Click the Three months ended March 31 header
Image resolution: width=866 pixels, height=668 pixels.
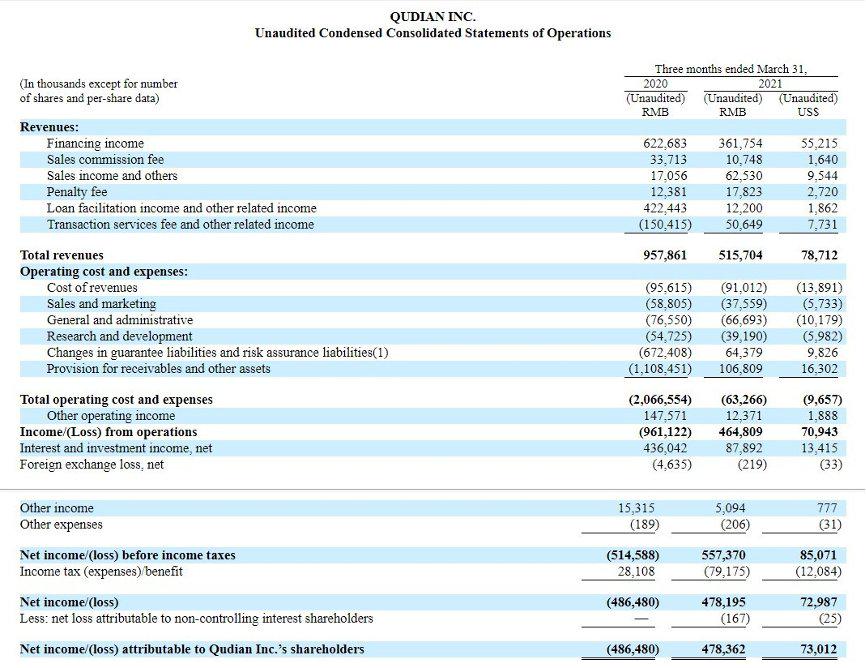point(731,69)
